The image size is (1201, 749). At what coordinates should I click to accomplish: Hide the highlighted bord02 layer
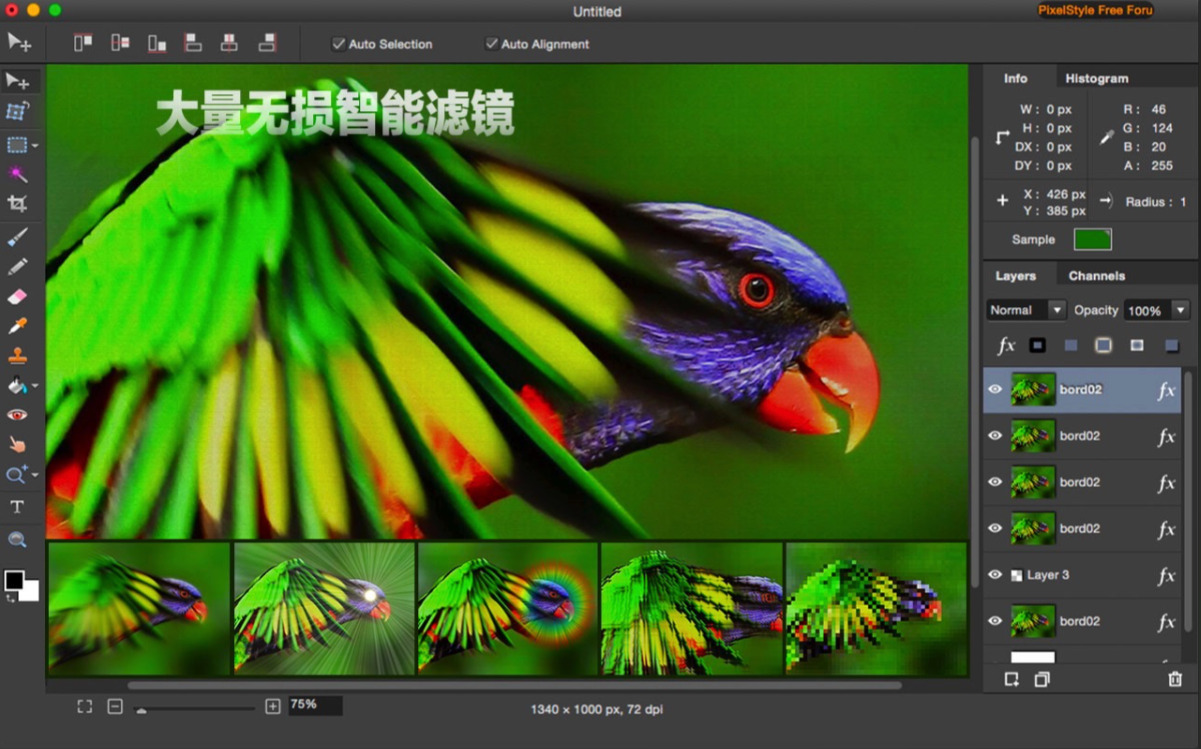(x=995, y=390)
